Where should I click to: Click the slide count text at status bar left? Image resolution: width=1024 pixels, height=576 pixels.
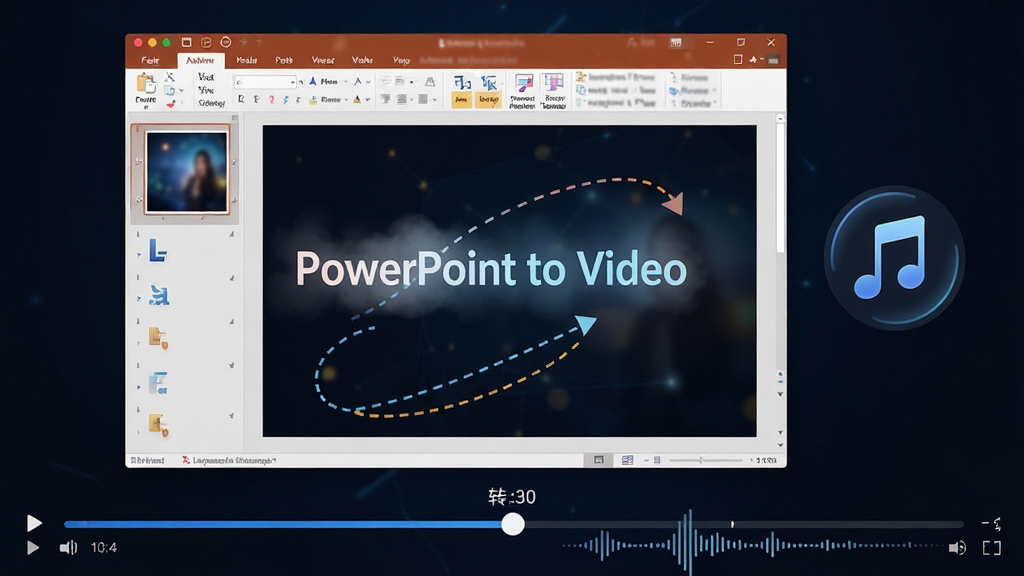(x=147, y=460)
